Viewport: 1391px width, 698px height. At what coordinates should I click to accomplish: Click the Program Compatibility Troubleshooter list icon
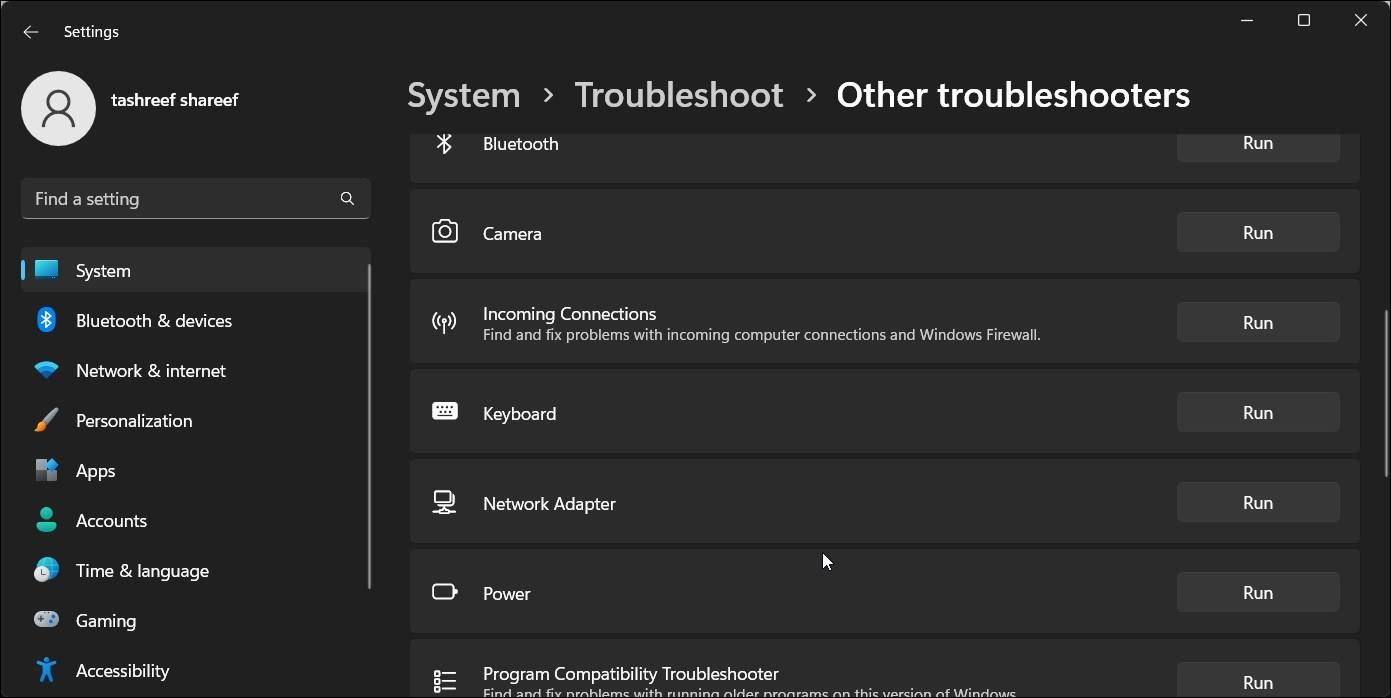(x=445, y=679)
